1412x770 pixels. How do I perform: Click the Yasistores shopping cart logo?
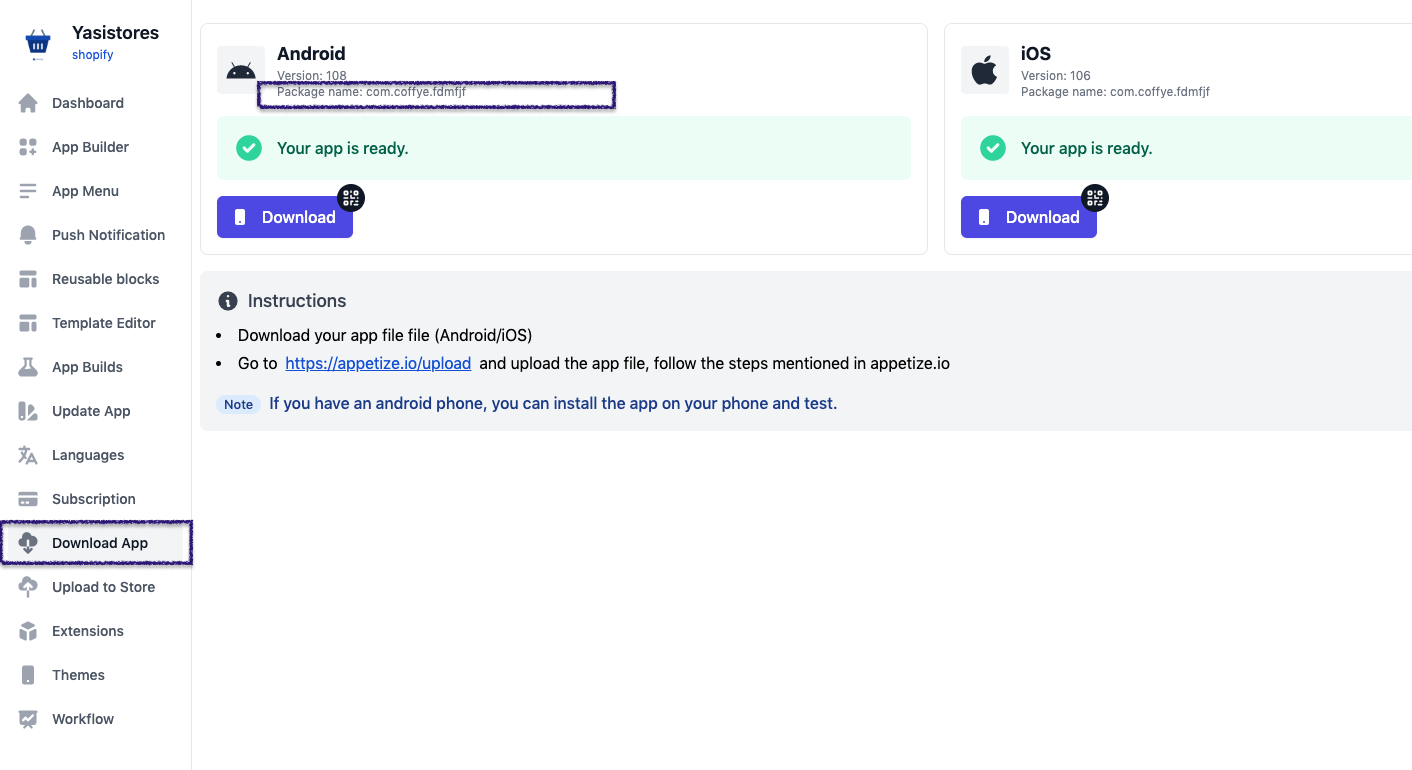click(x=37, y=42)
